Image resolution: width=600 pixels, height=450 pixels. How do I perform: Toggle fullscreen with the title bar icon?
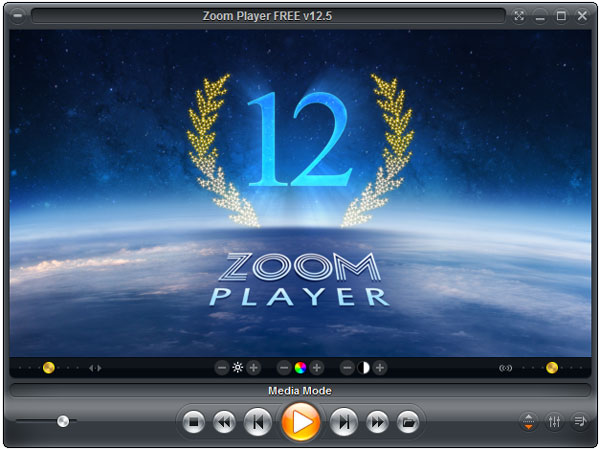click(x=519, y=16)
